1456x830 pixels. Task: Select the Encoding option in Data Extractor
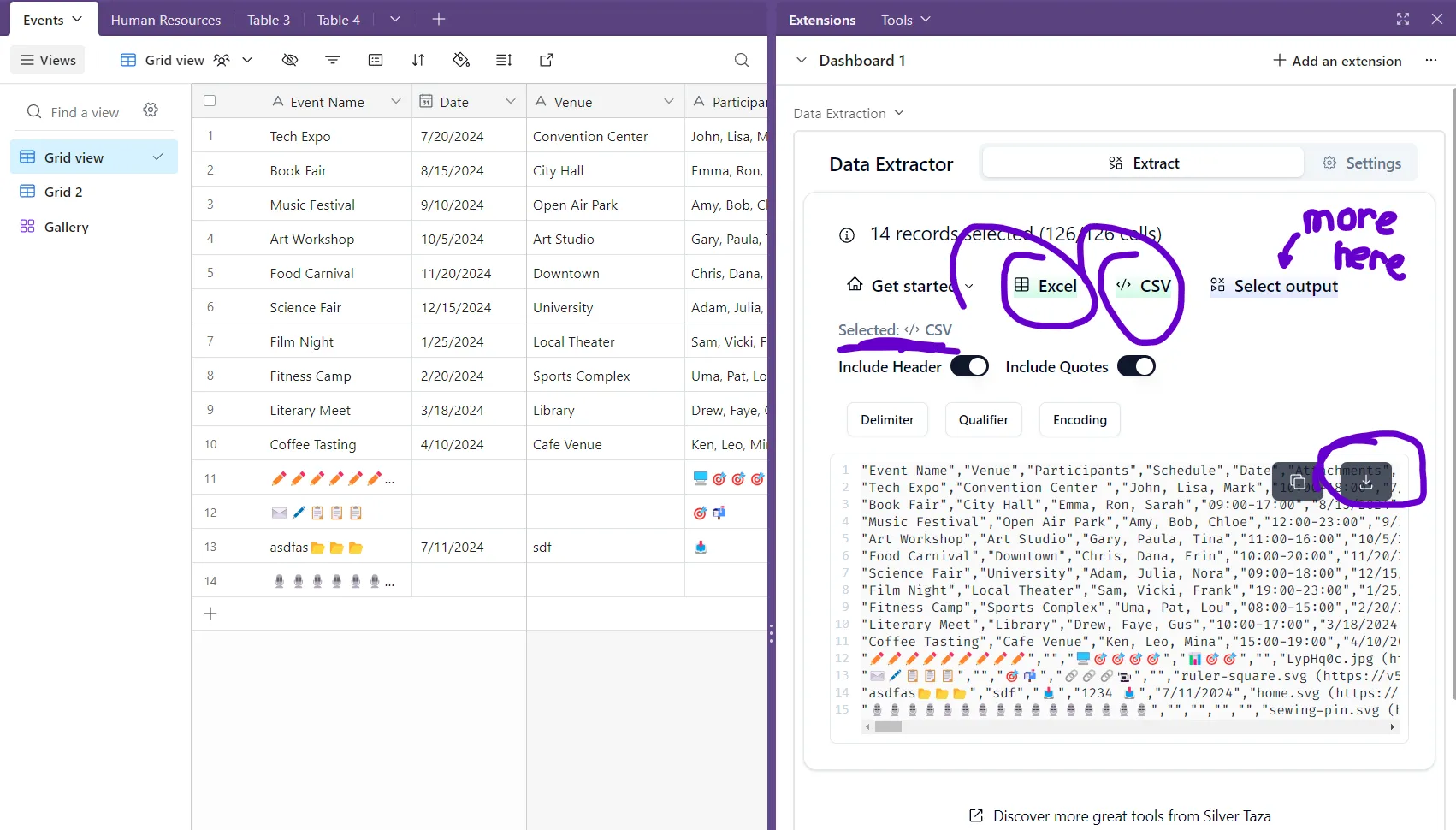point(1080,419)
